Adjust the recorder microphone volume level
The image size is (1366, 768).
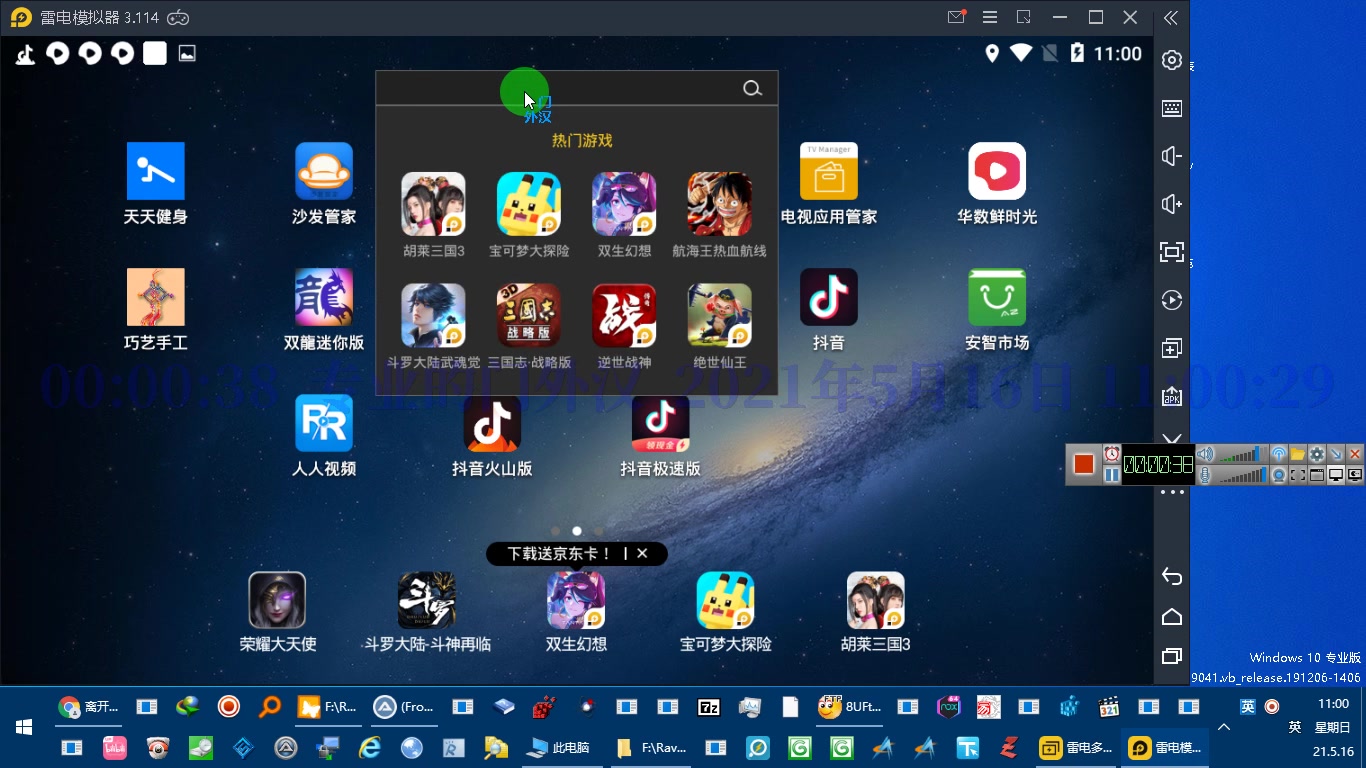click(x=1241, y=475)
